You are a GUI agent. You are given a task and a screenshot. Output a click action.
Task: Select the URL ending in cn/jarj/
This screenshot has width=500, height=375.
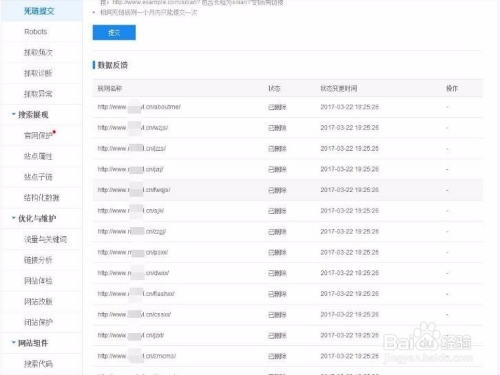130,169
